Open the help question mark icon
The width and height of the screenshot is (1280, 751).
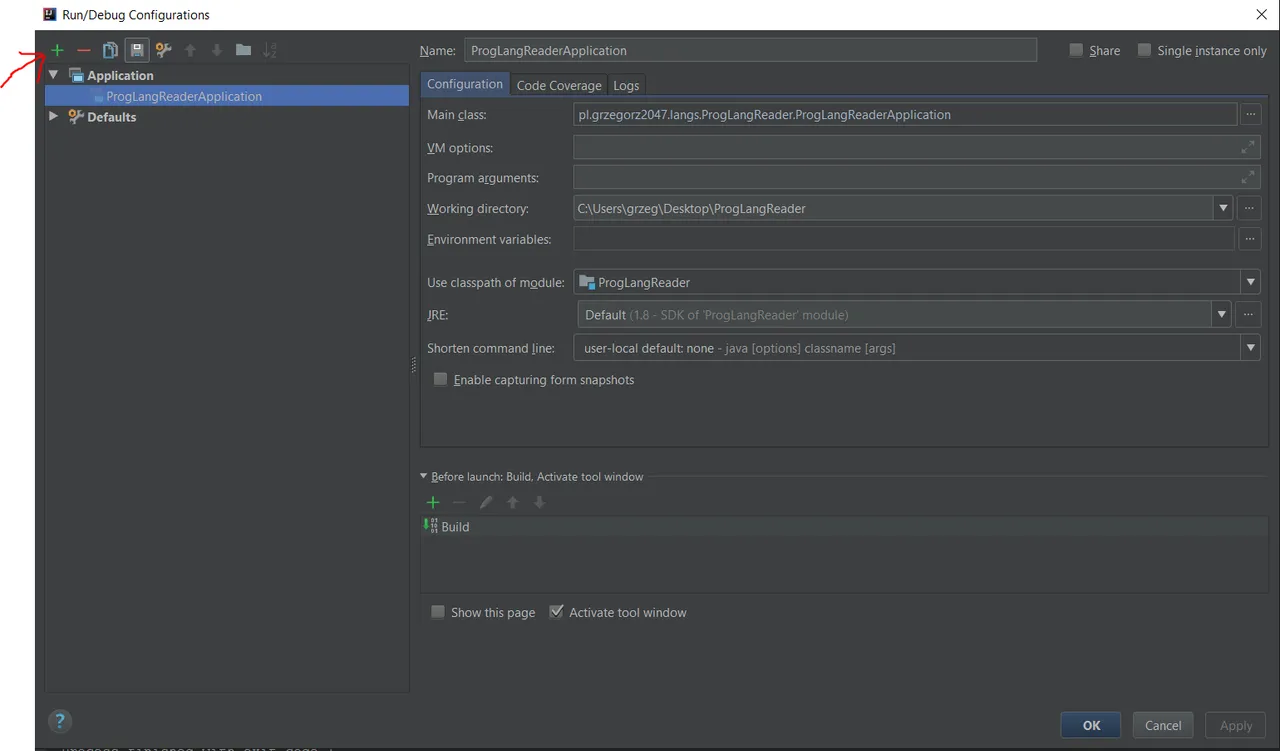[60, 721]
